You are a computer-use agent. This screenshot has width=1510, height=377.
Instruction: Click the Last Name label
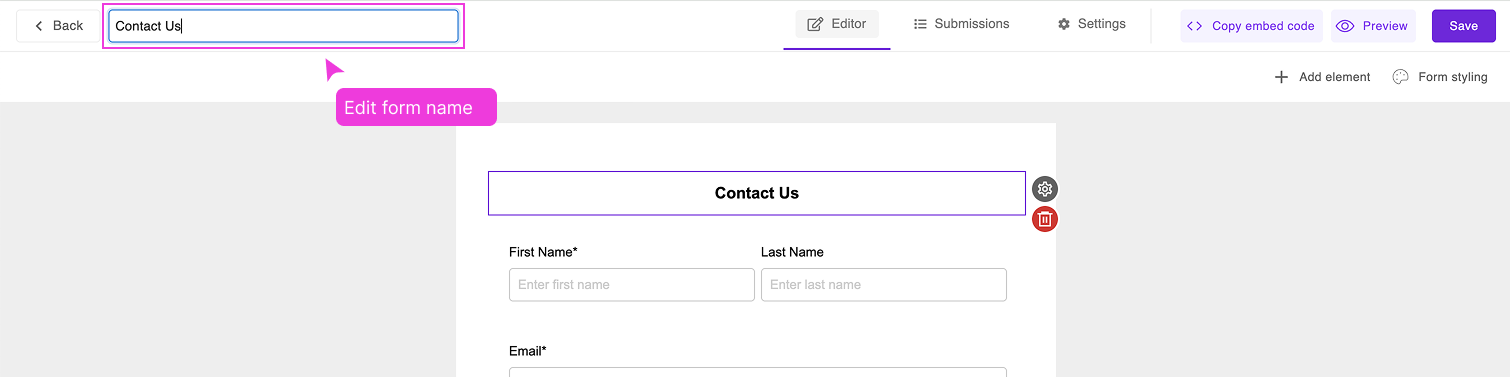point(792,252)
